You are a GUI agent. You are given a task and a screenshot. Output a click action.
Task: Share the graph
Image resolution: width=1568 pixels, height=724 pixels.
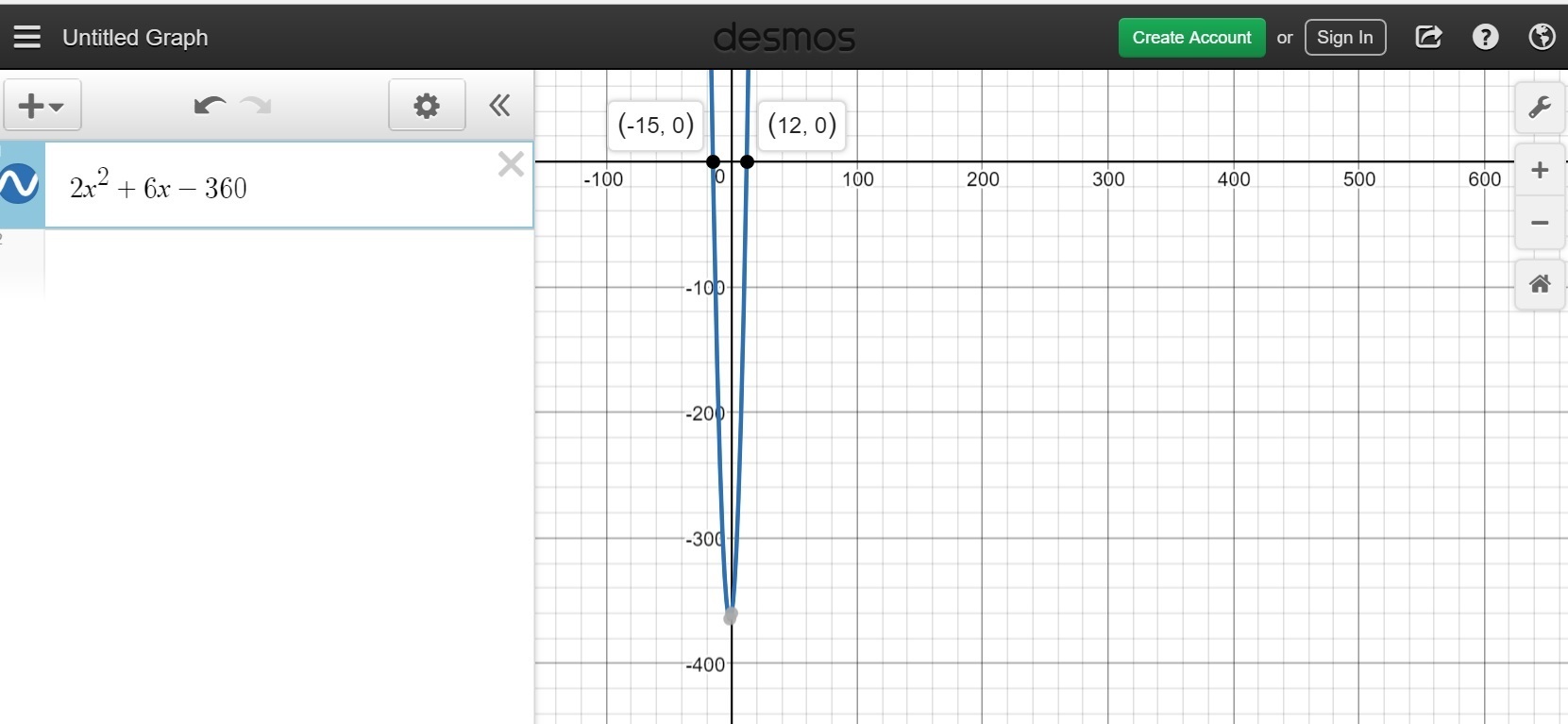coord(1428,37)
